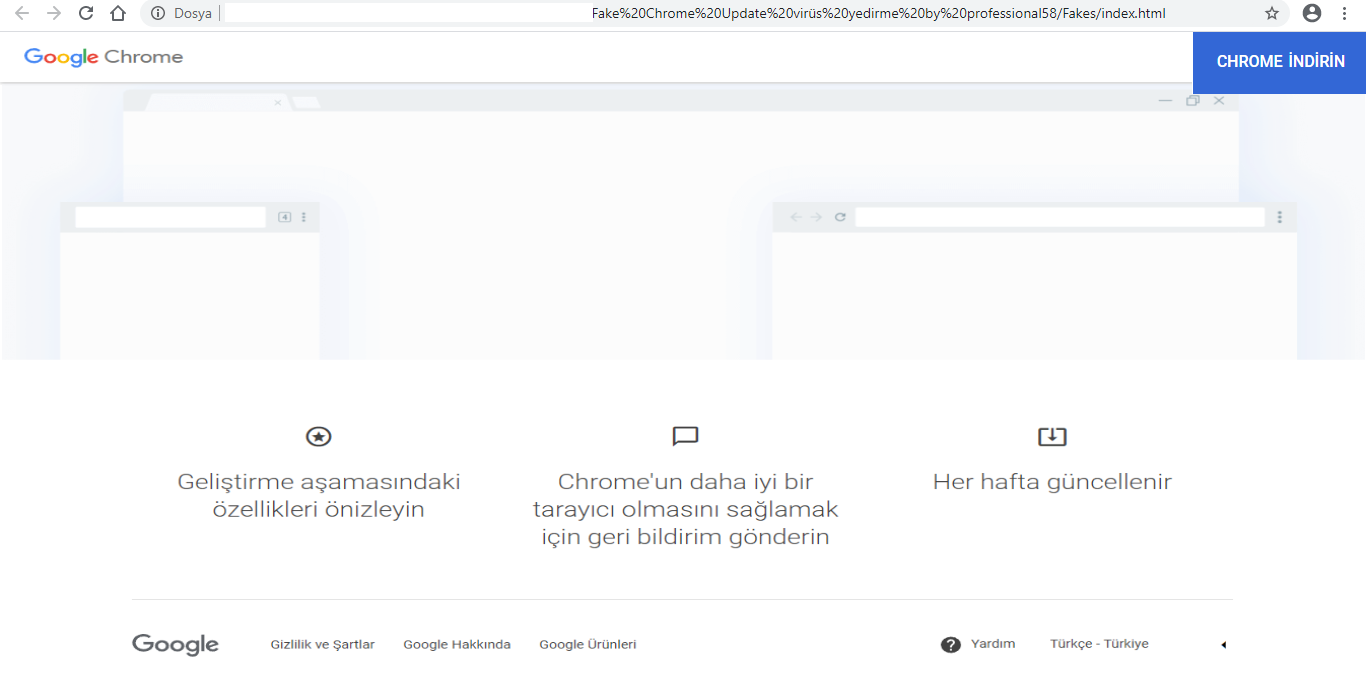1366x679 pixels.
Task: Select the 'Her hafta güncellenir' text
Action: 1052,482
